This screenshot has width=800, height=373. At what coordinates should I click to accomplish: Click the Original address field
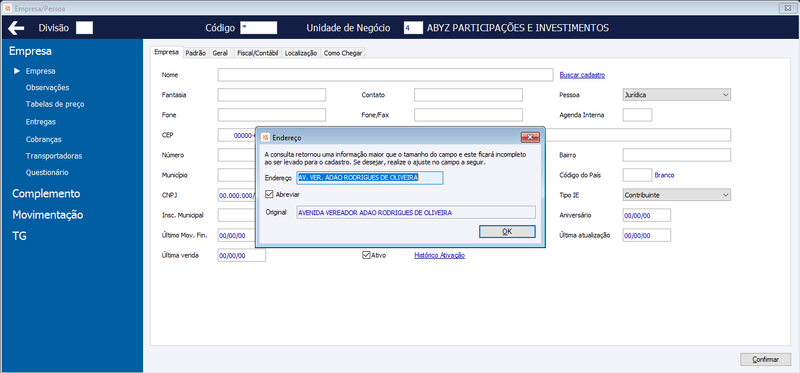pyautogui.click(x=416, y=212)
